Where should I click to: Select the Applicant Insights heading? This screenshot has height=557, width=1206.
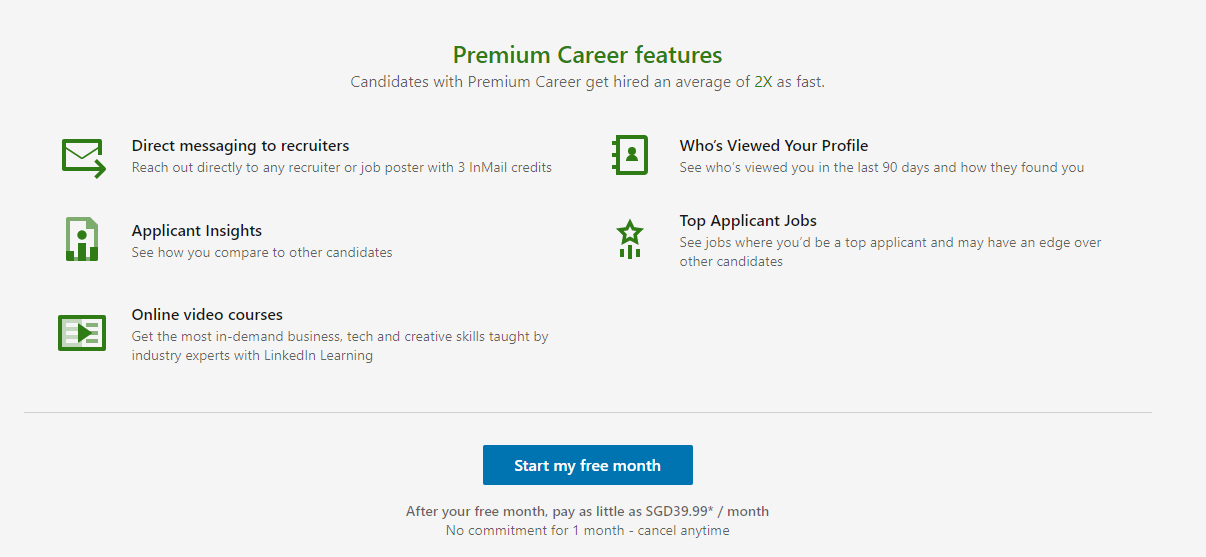(197, 231)
